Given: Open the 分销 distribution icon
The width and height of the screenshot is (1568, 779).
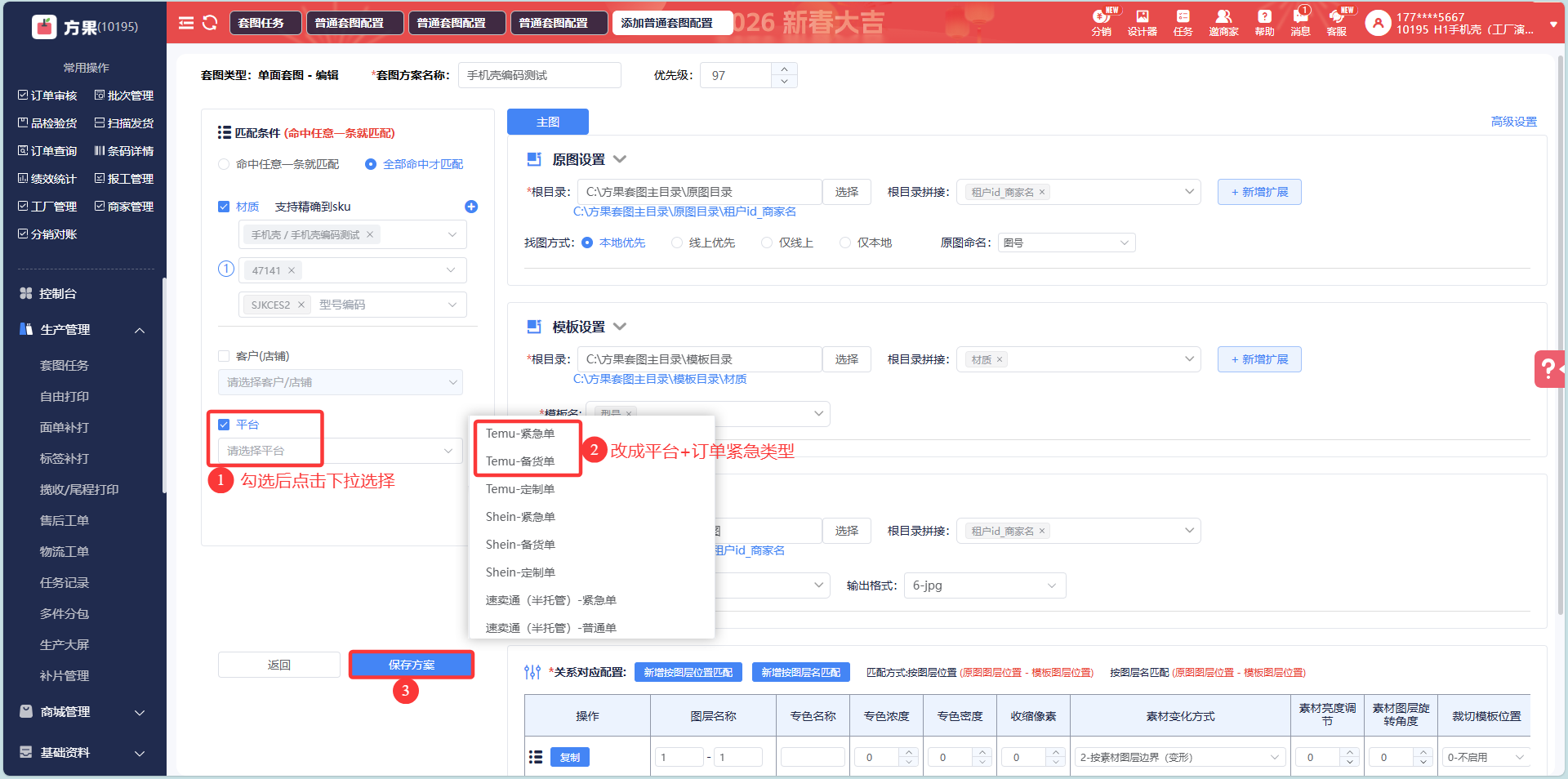Looking at the screenshot, I should [x=1101, y=22].
